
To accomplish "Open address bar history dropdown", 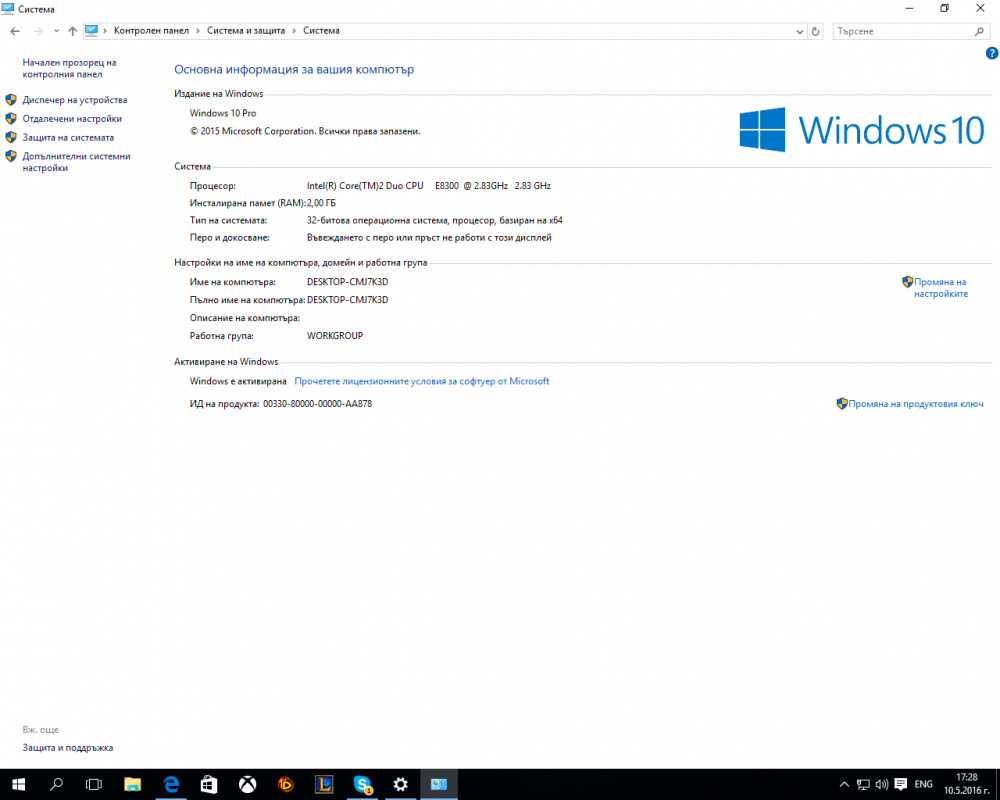I will [800, 31].
